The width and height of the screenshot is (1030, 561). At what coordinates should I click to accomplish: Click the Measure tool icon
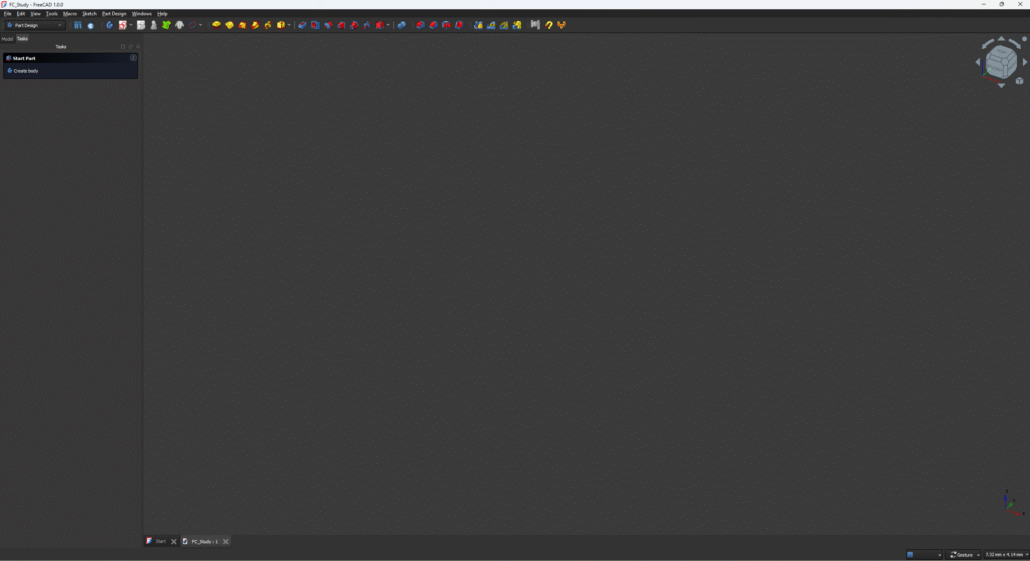point(535,25)
